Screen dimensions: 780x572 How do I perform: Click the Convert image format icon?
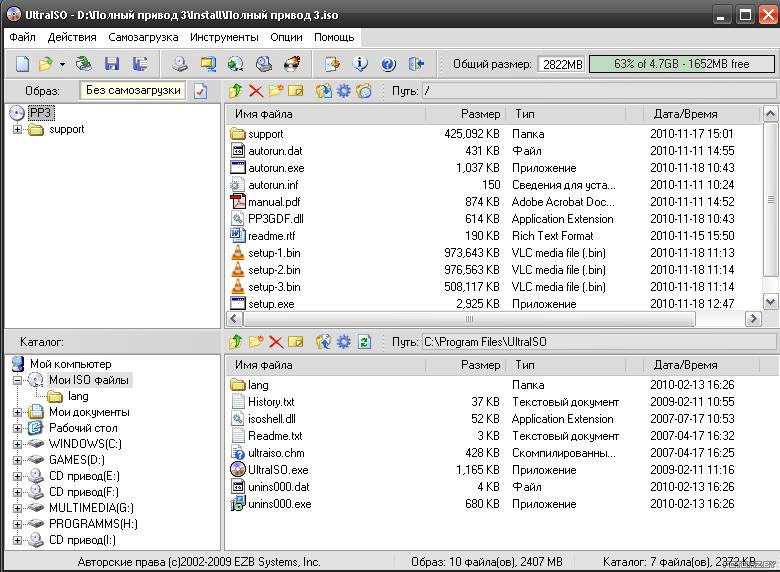[235, 64]
